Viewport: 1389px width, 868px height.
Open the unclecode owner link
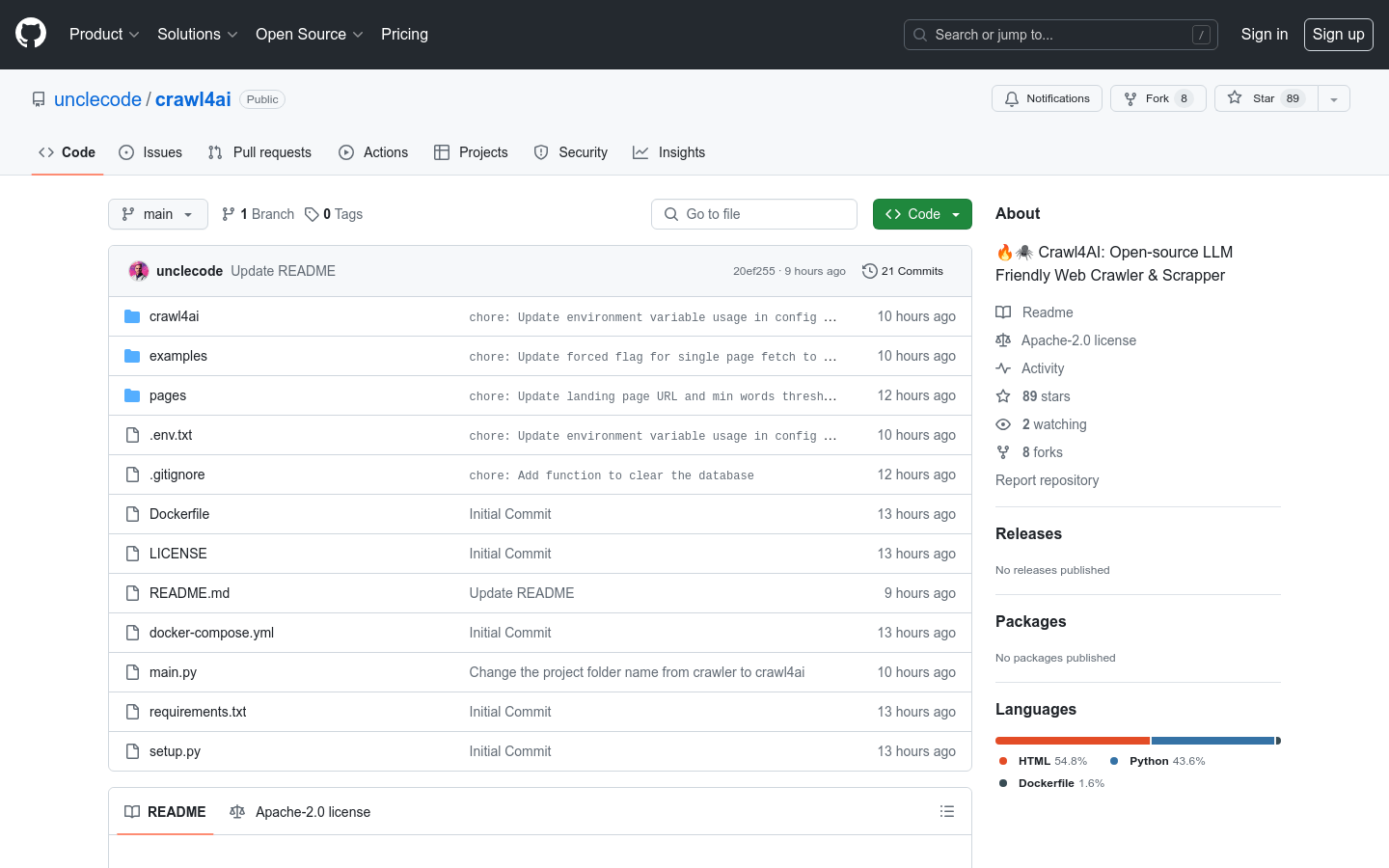97,99
